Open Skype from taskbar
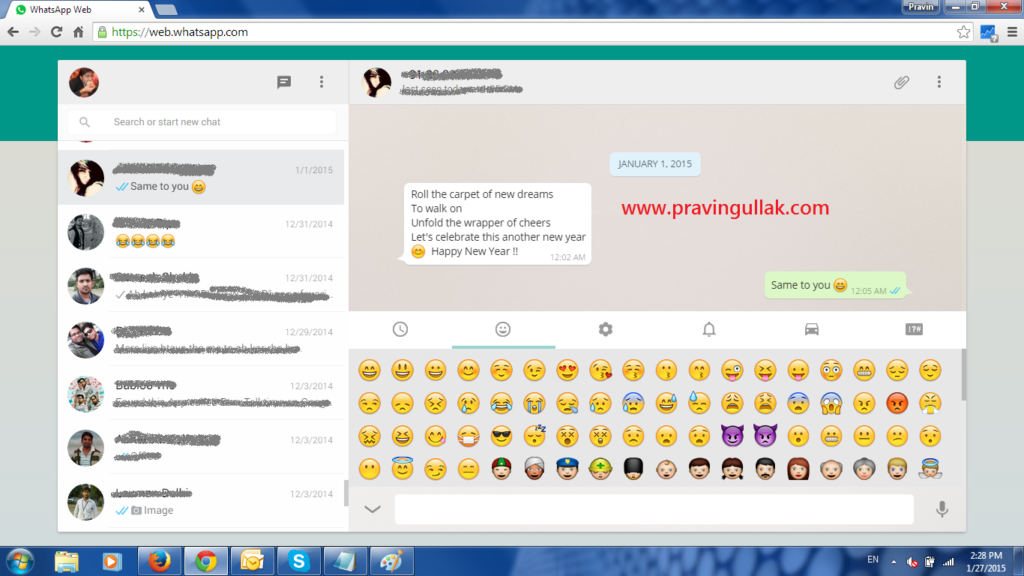This screenshot has width=1024, height=576. [x=298, y=561]
